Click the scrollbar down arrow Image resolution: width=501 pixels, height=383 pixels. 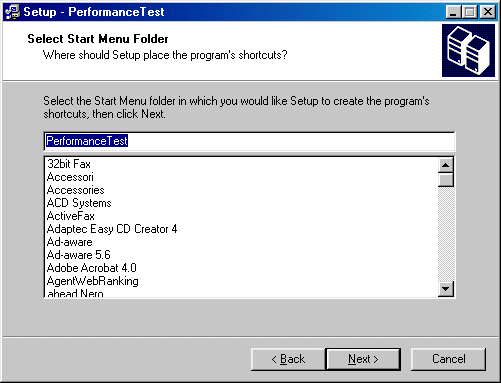pos(446,289)
